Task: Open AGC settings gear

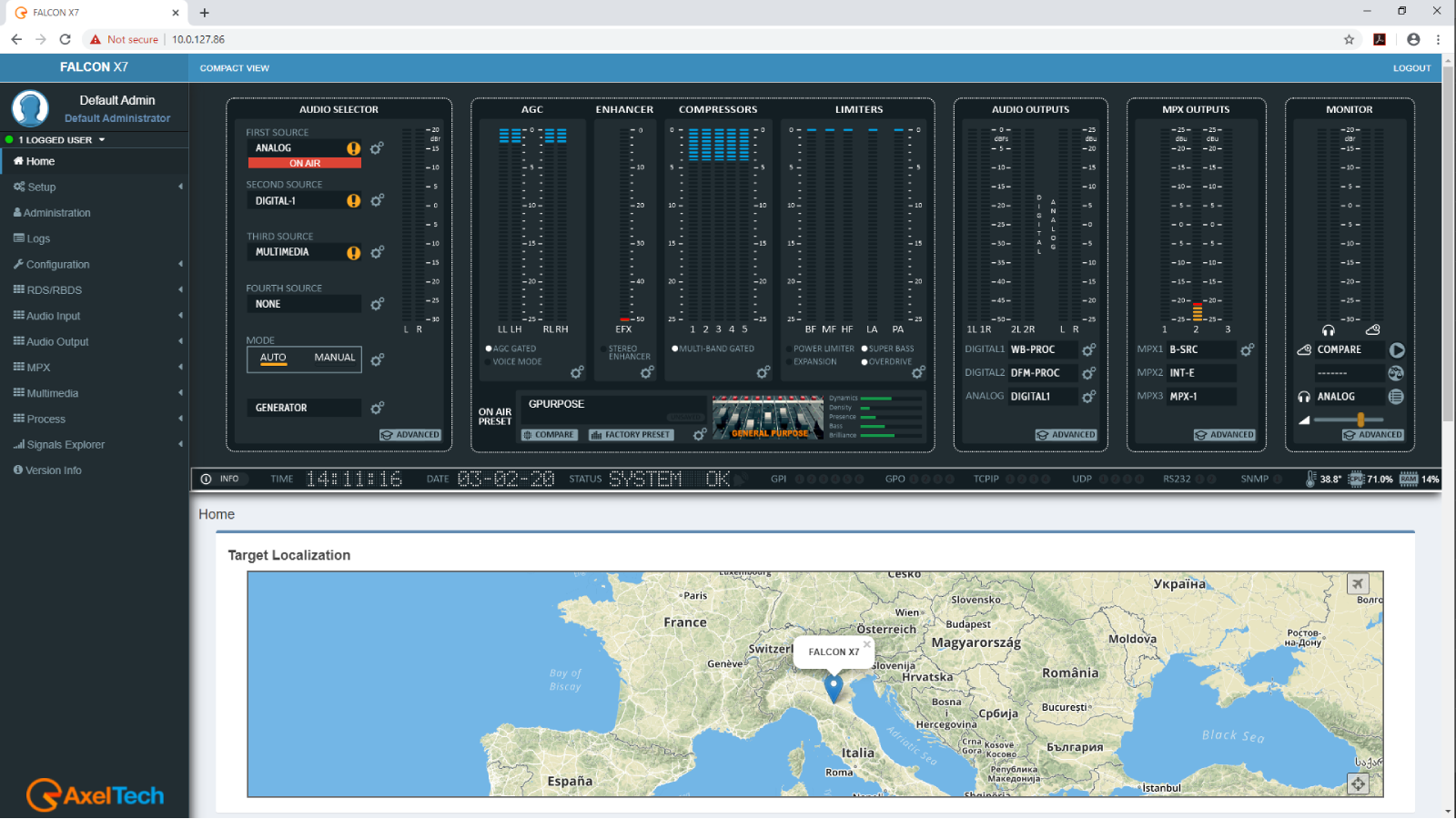Action: pyautogui.click(x=577, y=372)
